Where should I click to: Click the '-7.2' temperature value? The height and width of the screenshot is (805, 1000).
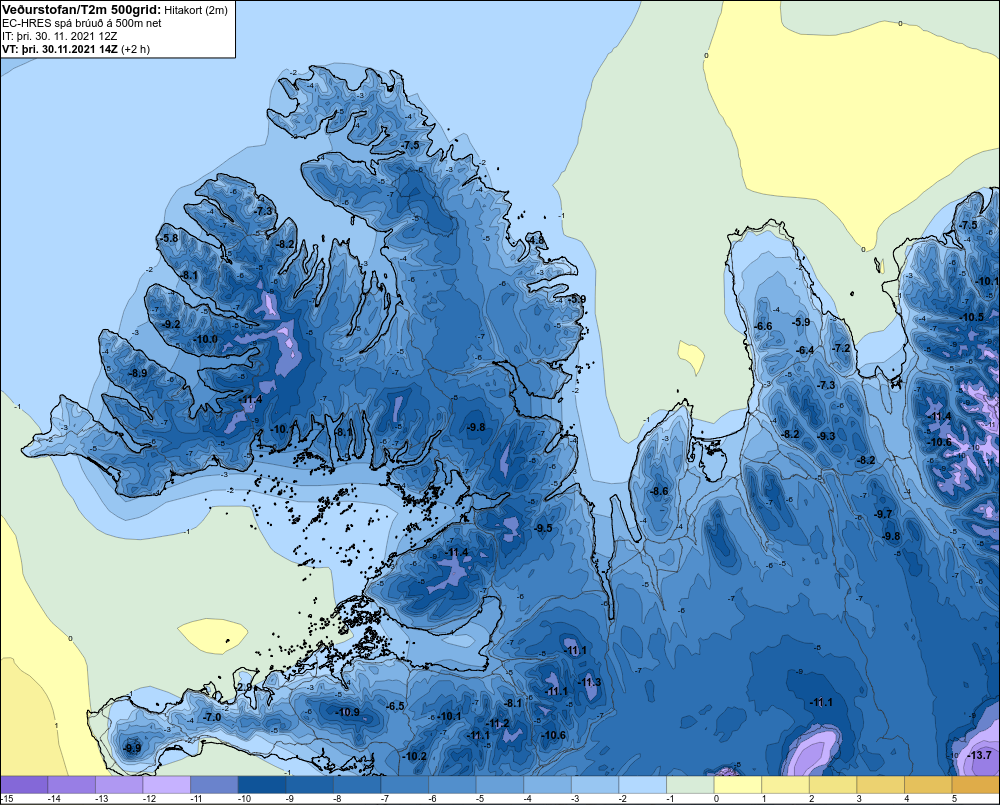[x=841, y=348]
